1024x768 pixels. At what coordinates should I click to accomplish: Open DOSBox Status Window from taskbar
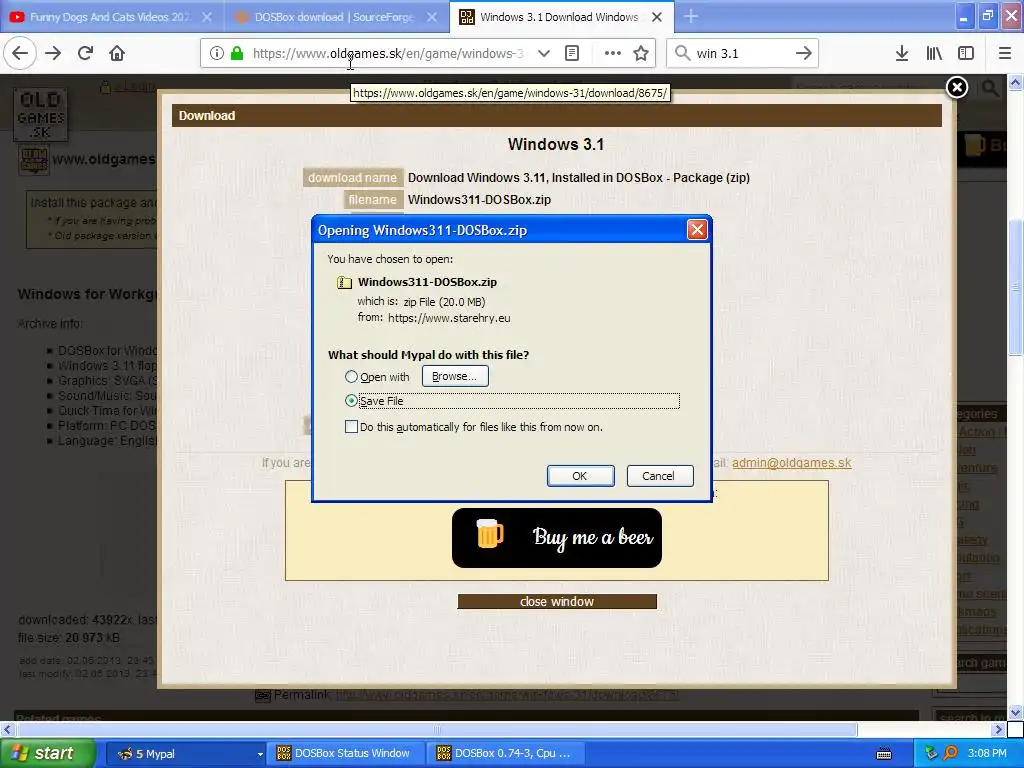pos(346,754)
